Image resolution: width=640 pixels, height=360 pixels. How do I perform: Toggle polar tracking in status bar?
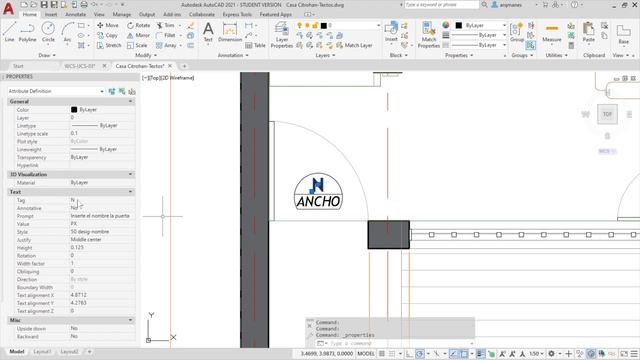tap(420, 353)
